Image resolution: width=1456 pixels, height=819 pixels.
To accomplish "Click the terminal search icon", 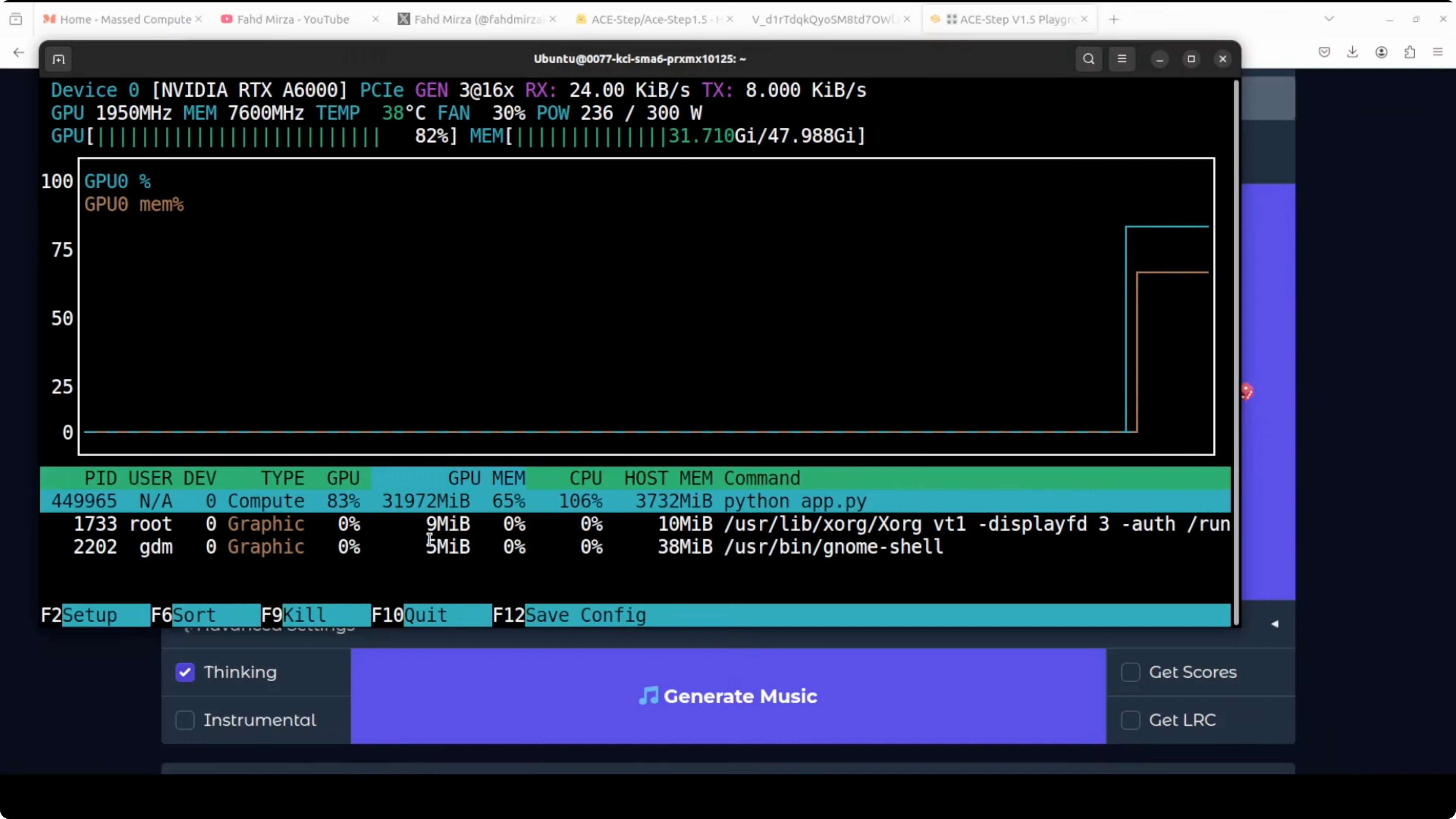I will tap(1088, 59).
